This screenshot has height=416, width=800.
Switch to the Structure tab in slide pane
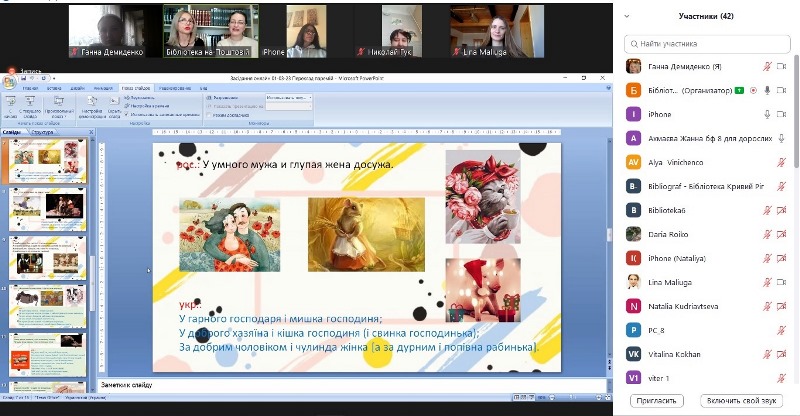pyautogui.click(x=42, y=132)
